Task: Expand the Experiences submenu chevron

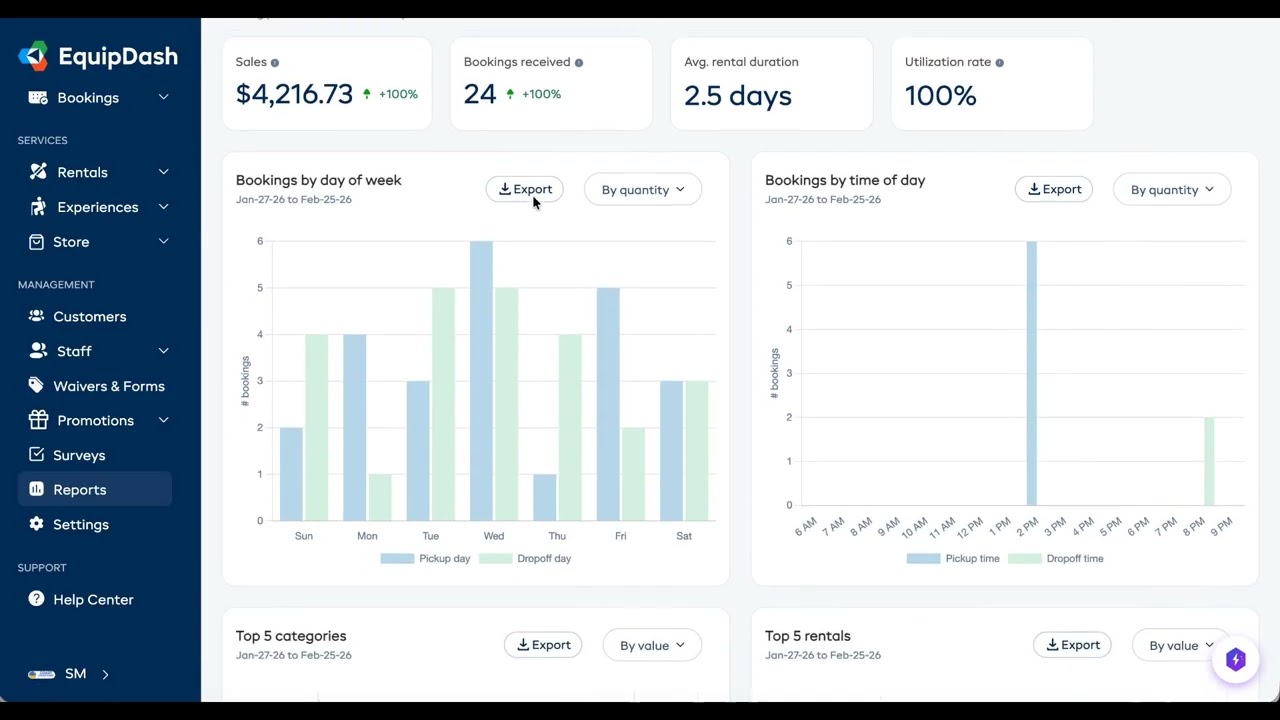Action: [163, 207]
